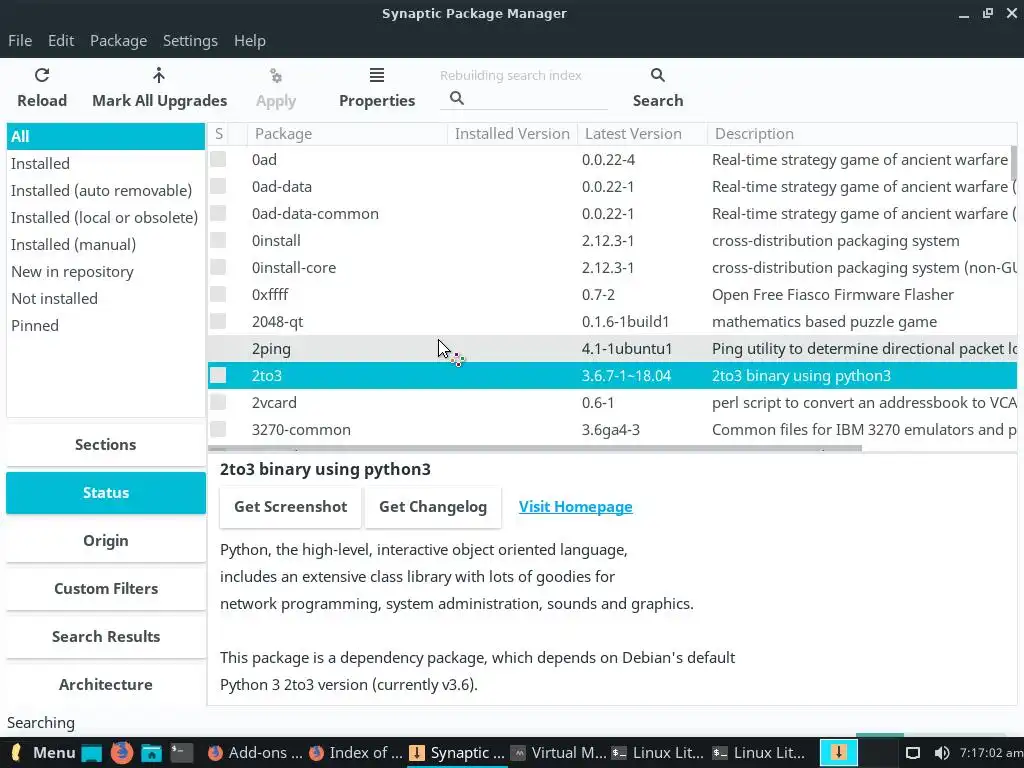
Task: Open the Edit menu
Action: (61, 40)
